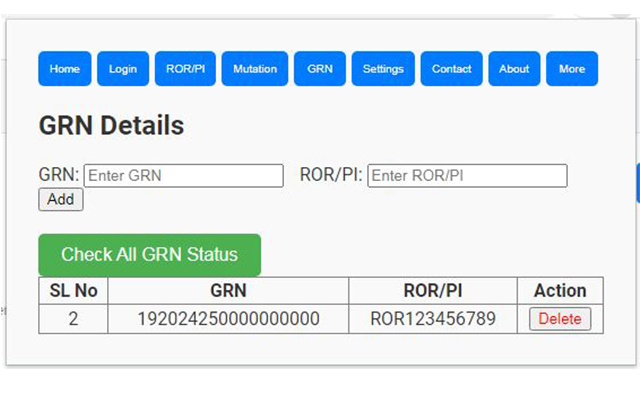Click the Add button

pyautogui.click(x=61, y=199)
